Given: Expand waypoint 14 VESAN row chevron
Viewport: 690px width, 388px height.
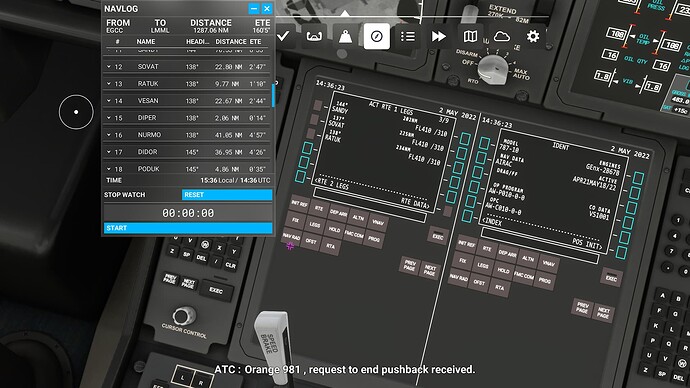Looking at the screenshot, I should 109,101.
